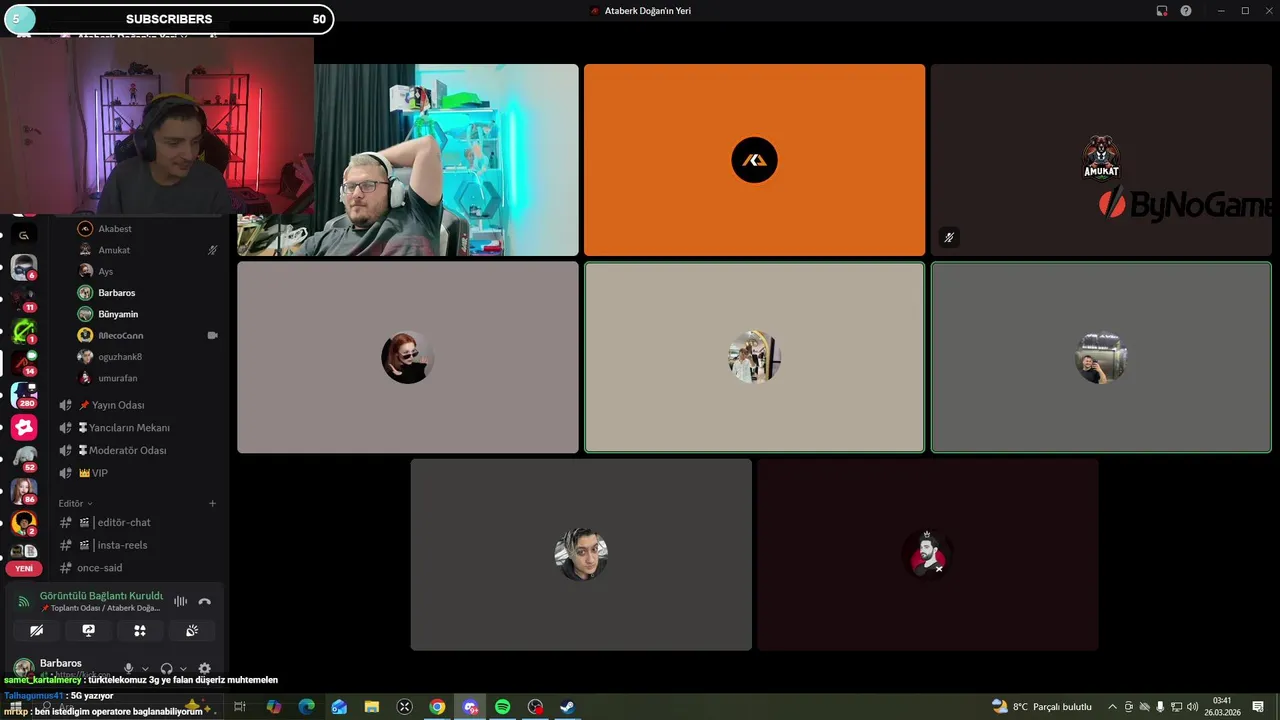Click Barbaros user avatar in bottom panel
1280x720 pixels.
(x=23, y=667)
